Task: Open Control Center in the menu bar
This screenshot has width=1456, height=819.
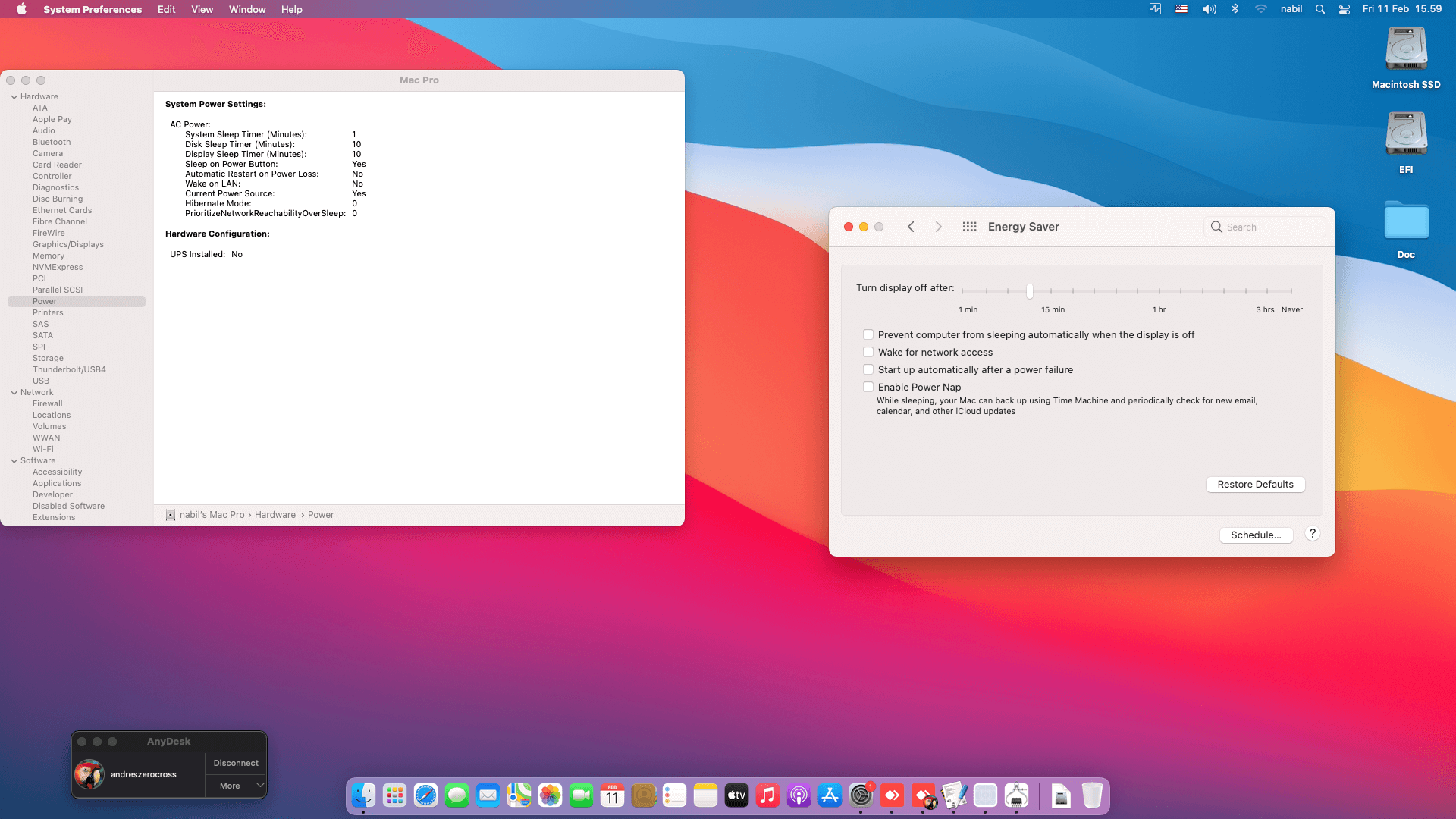Action: tap(1345, 9)
